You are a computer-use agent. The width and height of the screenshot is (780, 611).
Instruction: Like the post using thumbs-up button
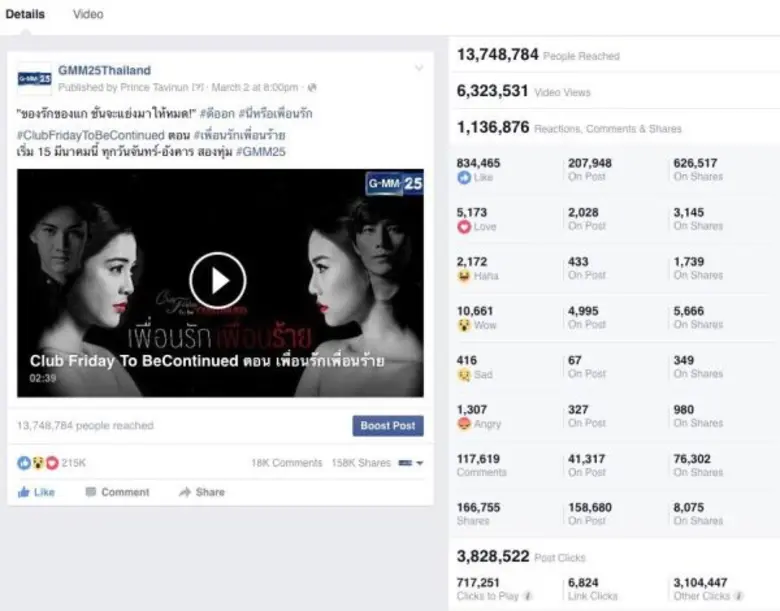pyautogui.click(x=36, y=492)
